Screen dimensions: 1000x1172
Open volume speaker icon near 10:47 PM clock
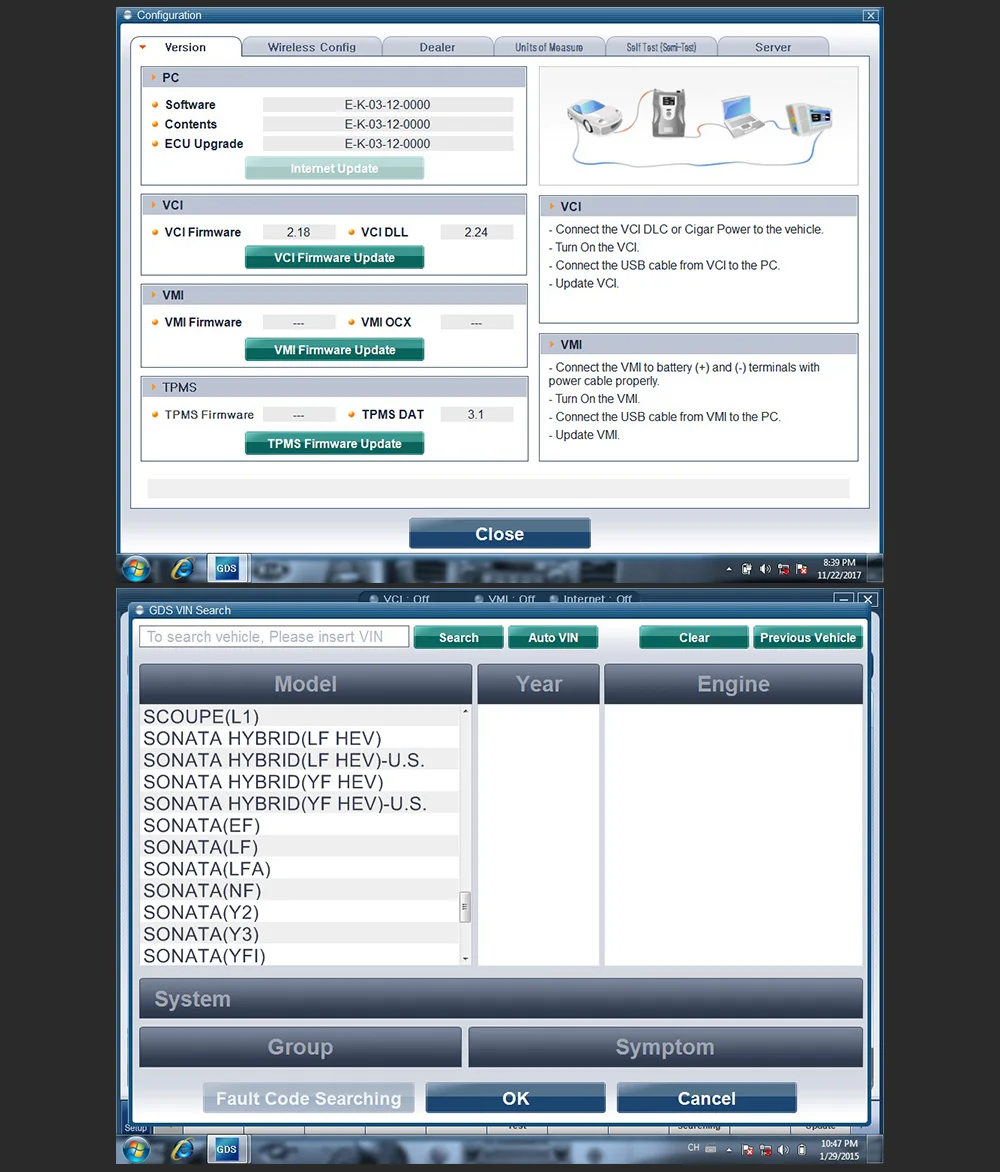[783, 1150]
